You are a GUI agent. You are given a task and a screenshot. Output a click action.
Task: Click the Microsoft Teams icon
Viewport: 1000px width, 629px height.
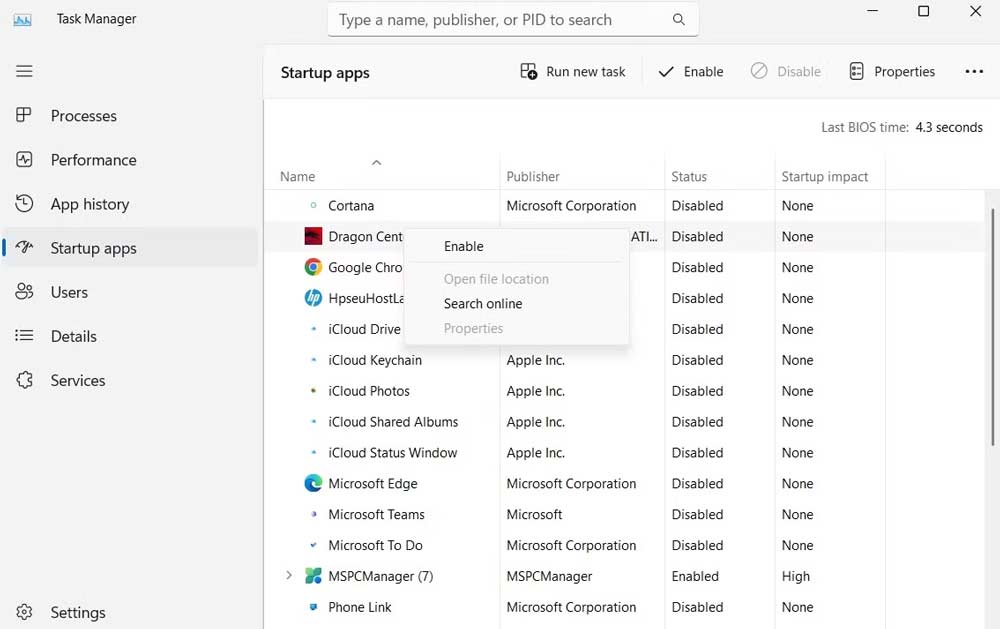(313, 514)
